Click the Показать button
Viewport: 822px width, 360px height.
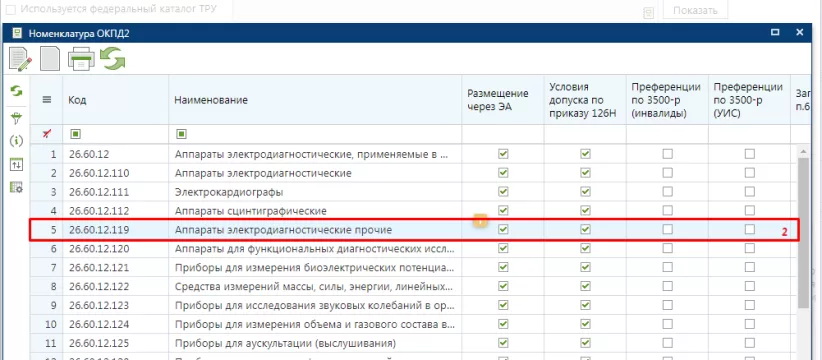click(x=695, y=10)
